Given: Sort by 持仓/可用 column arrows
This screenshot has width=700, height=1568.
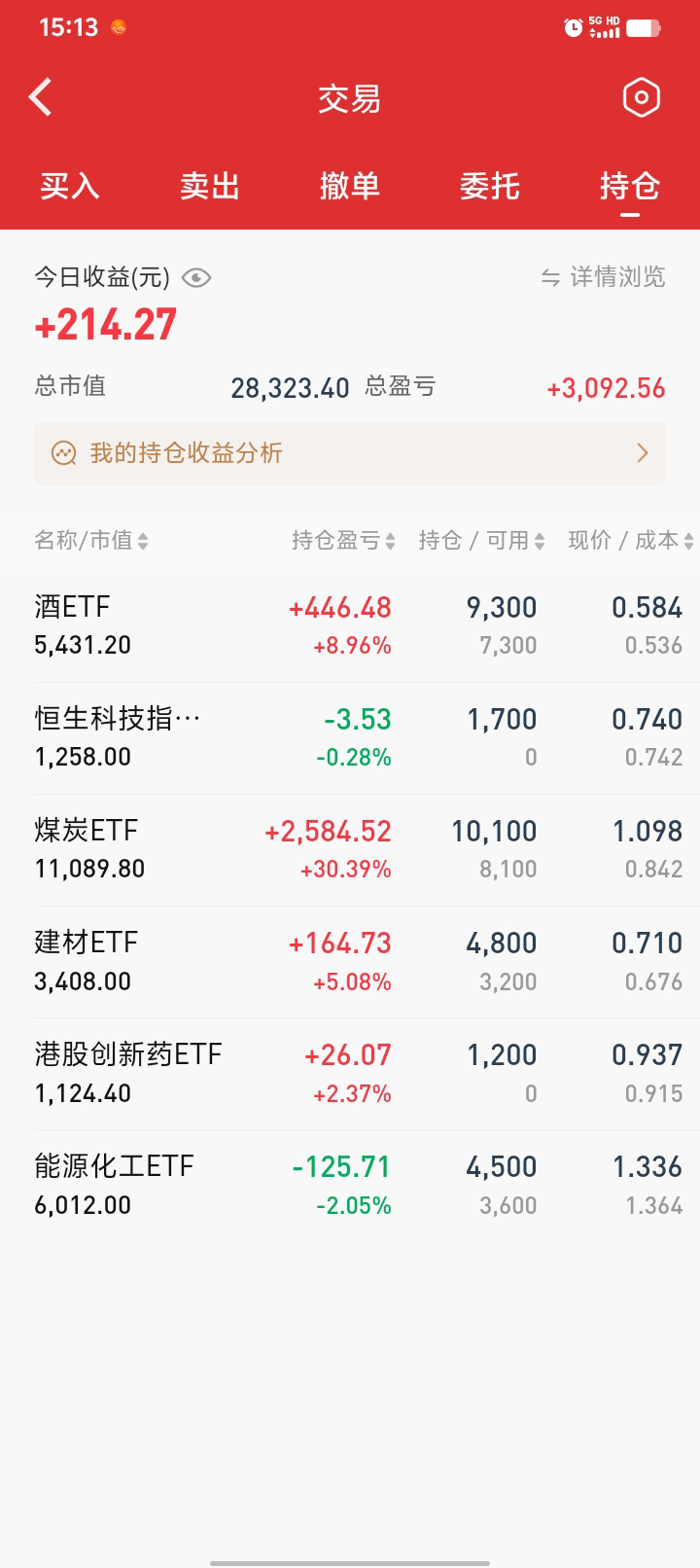Looking at the screenshot, I should coord(540,541).
